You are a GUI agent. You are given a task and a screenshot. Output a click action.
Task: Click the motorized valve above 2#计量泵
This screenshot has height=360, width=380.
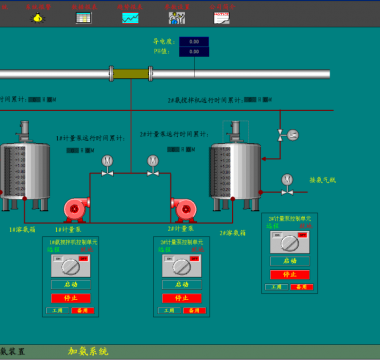(153, 165)
